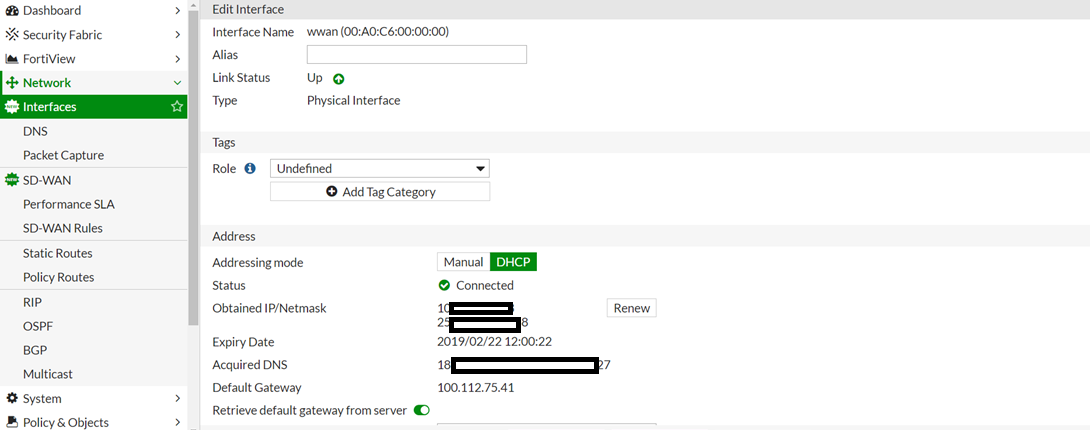Click the favorite star next to Interfaces

[177, 107]
